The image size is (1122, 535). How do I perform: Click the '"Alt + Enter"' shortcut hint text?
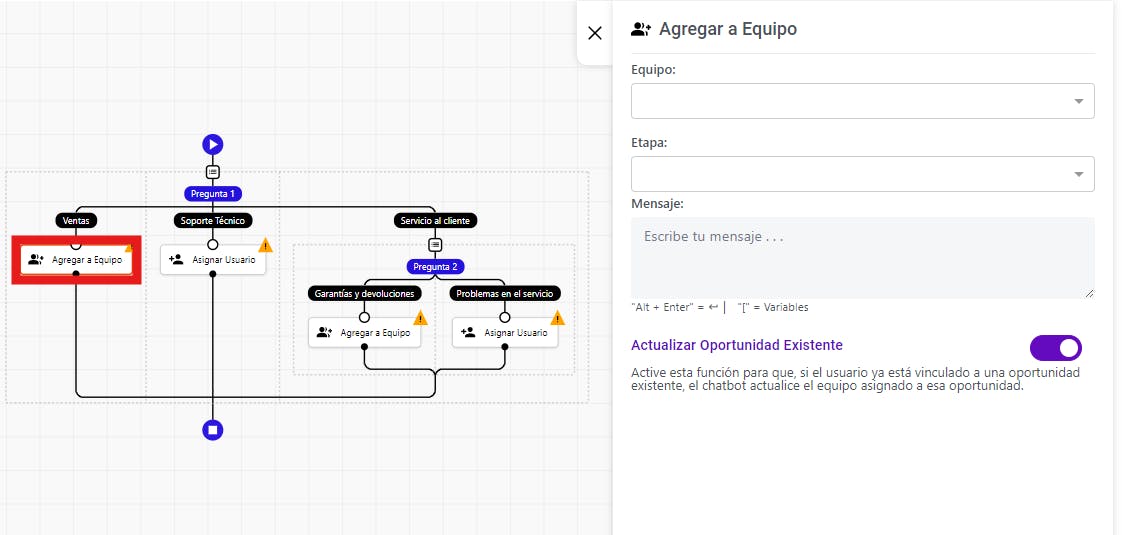pyautogui.click(x=678, y=308)
